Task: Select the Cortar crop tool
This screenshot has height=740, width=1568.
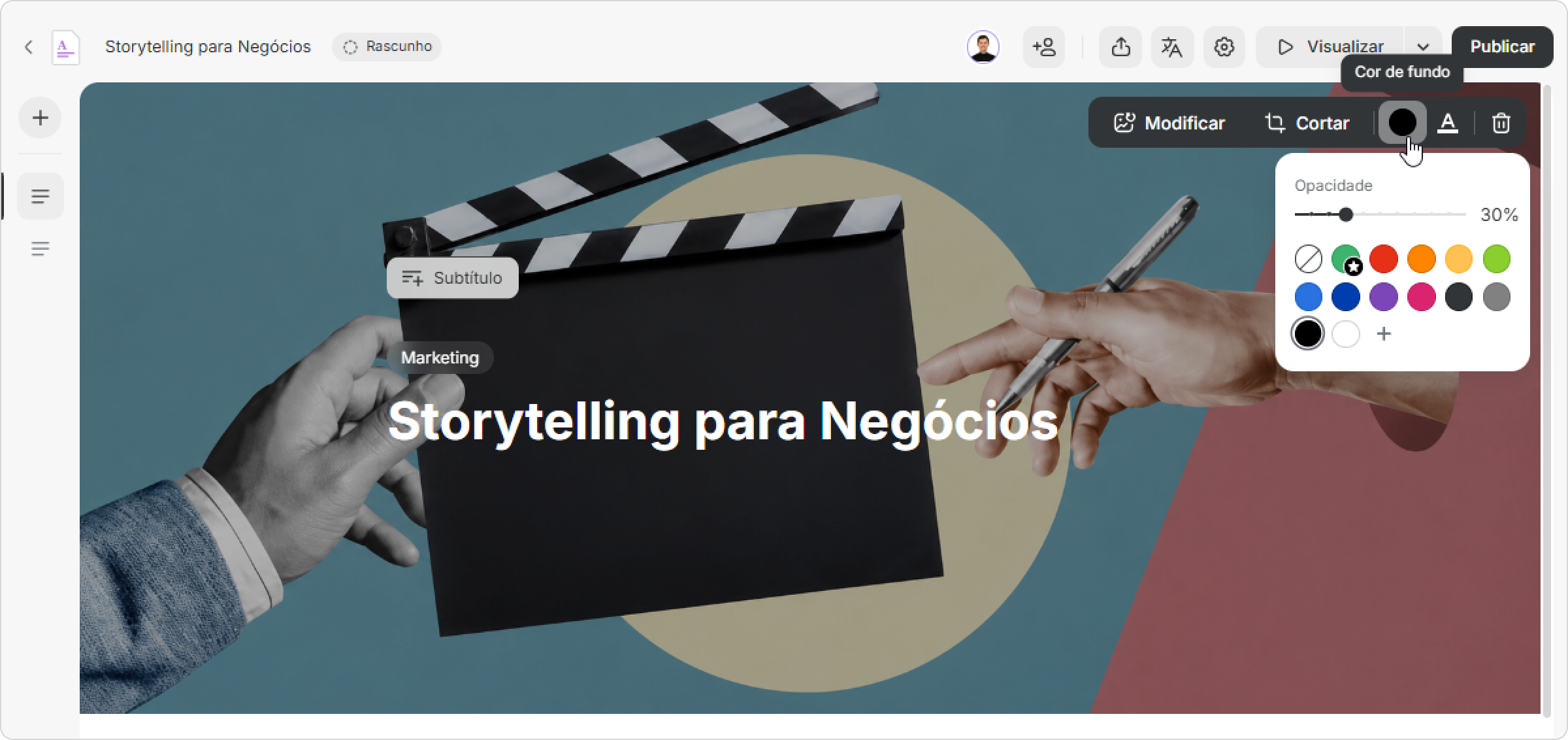Action: click(1307, 123)
